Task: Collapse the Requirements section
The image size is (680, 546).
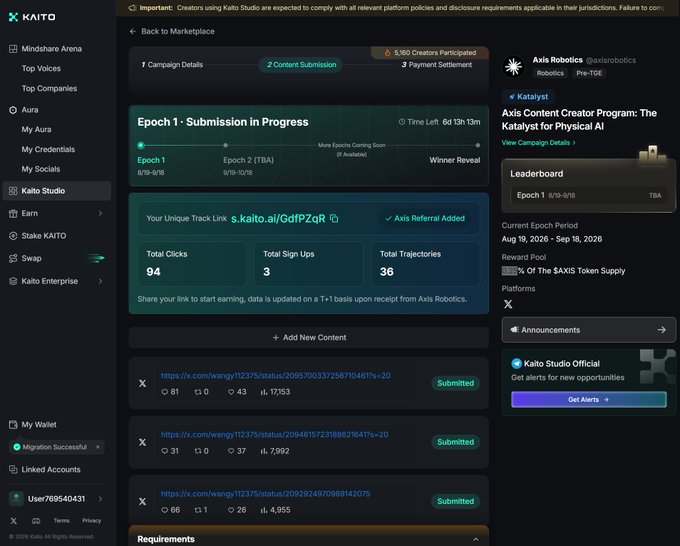Action: [476, 539]
